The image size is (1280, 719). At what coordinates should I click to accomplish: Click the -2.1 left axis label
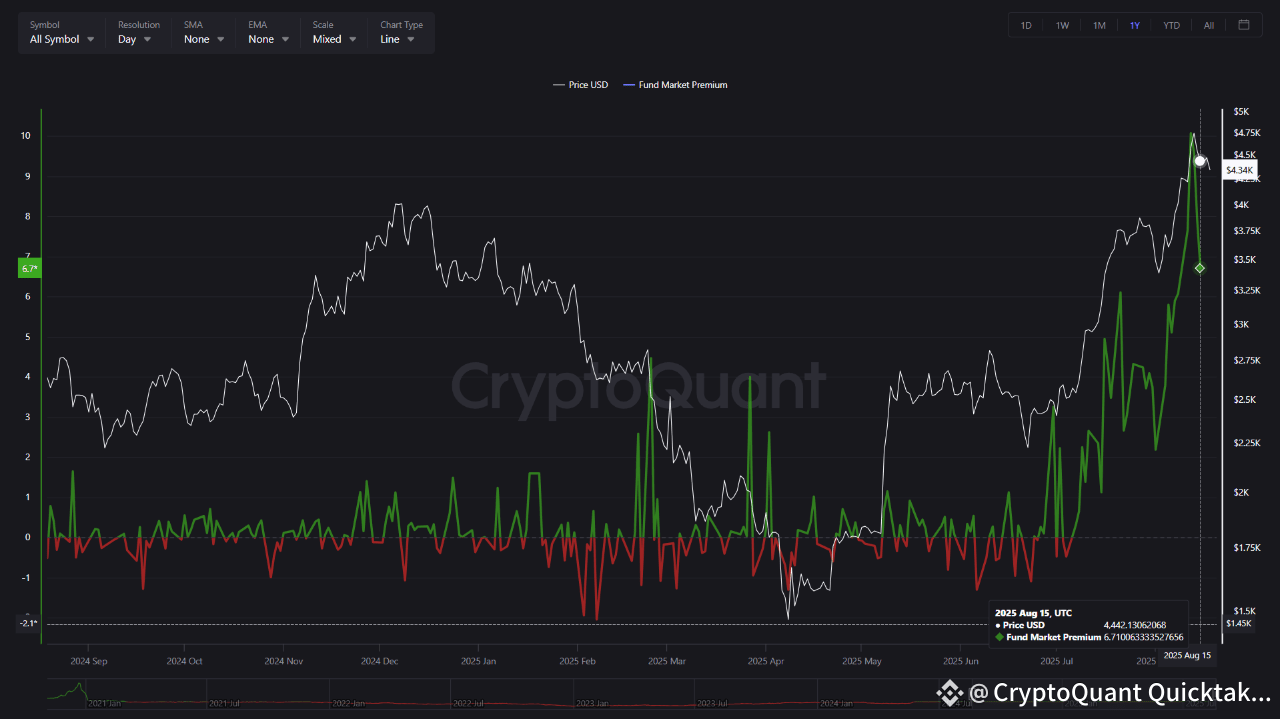pyautogui.click(x=28, y=624)
